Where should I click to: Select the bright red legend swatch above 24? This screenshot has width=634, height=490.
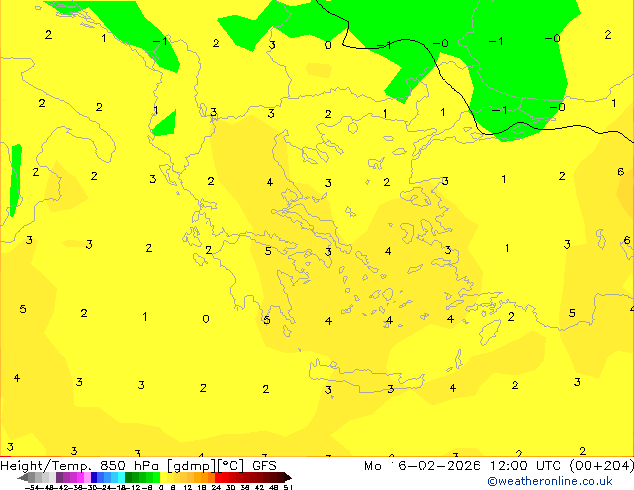(x=219, y=477)
